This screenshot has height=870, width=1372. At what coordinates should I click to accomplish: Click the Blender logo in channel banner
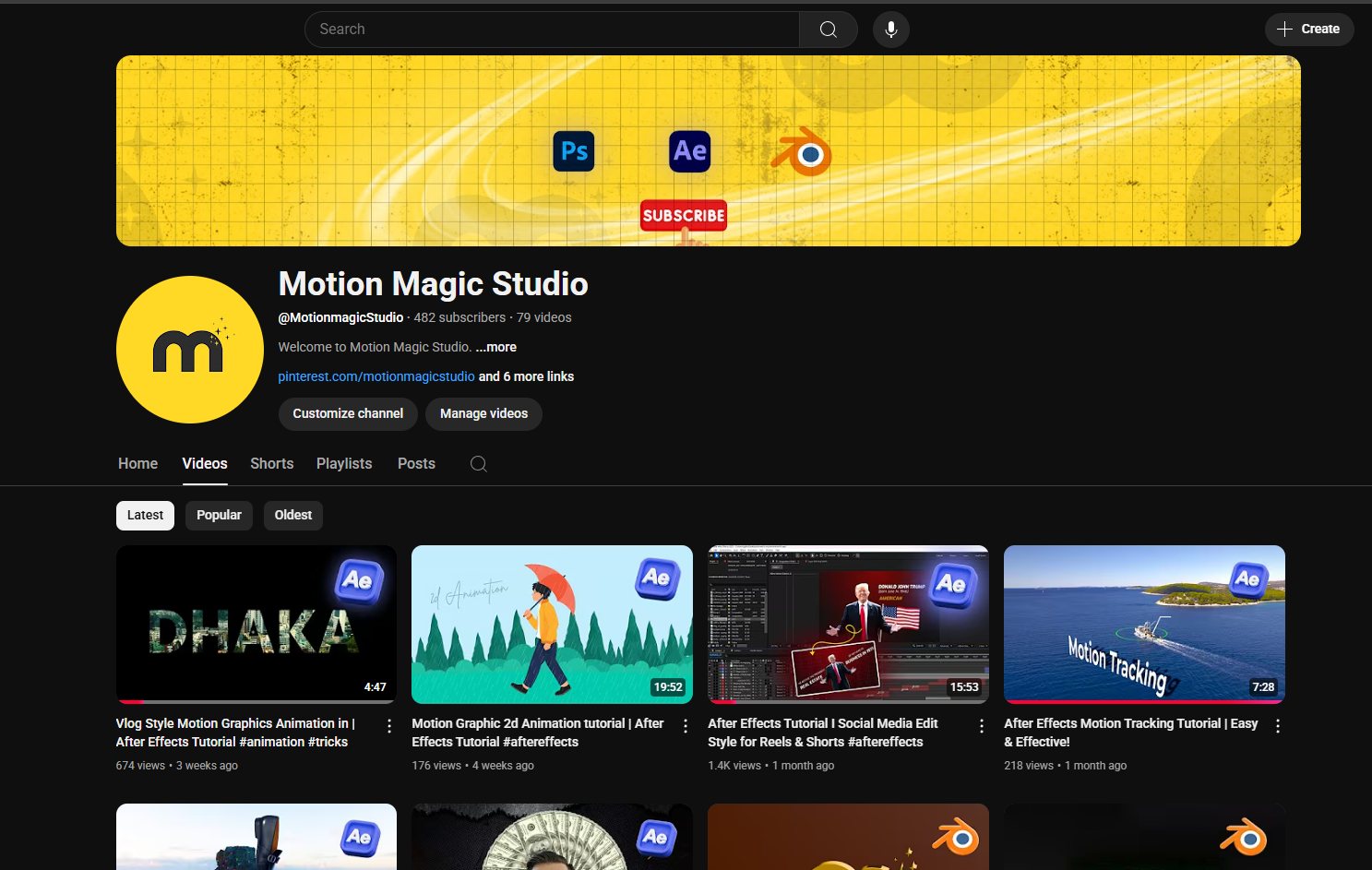802,151
